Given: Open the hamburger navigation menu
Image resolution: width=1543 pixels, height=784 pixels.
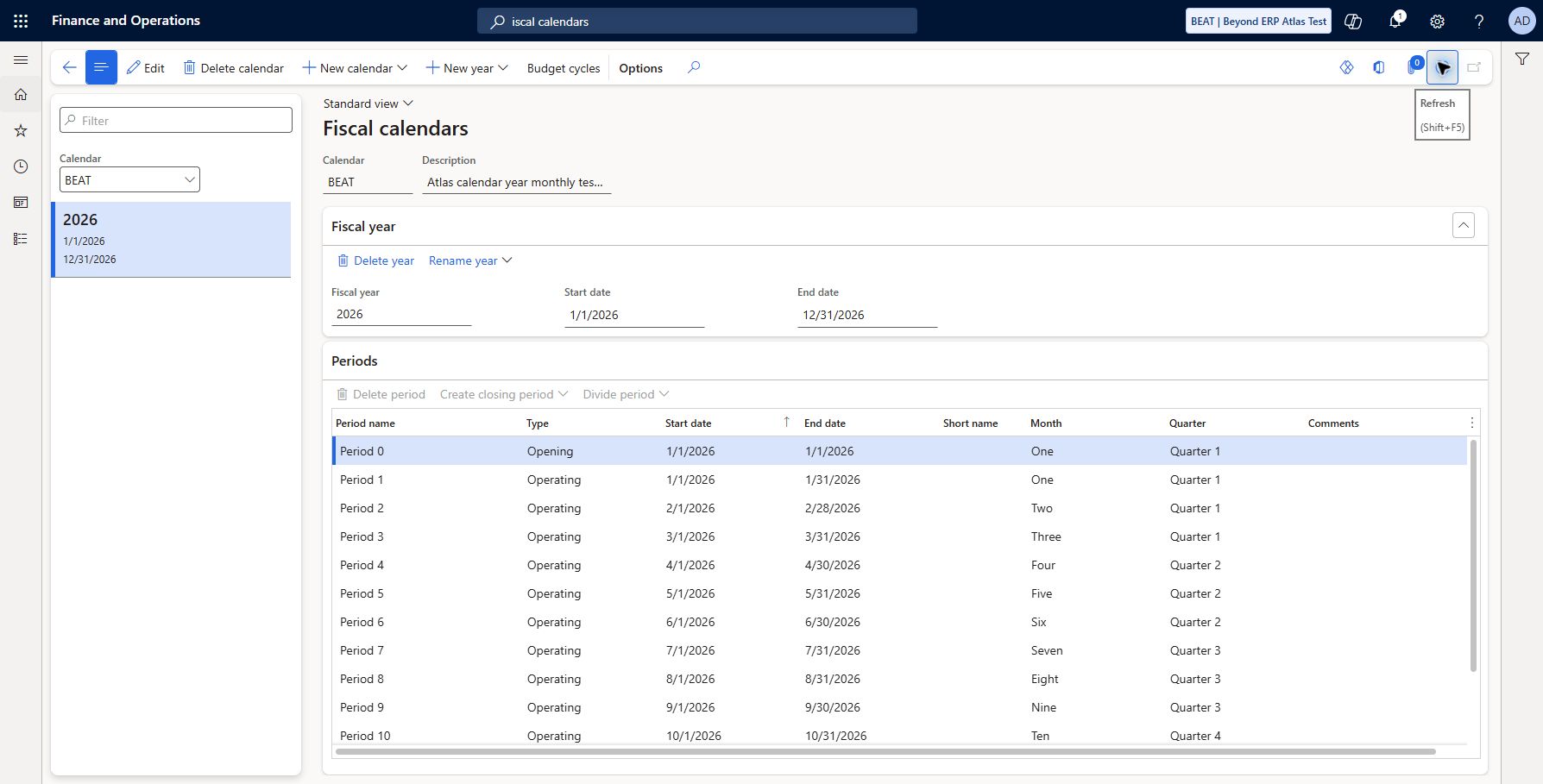Looking at the screenshot, I should (x=21, y=60).
